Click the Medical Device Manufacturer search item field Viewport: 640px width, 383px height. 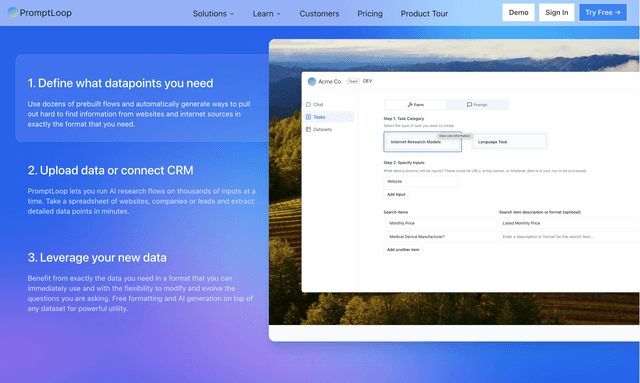(x=441, y=236)
